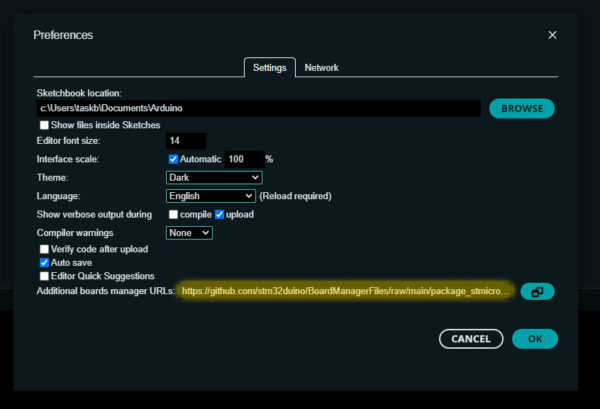
Task: Open the Compiler warnings dropdown
Action: [189, 233]
